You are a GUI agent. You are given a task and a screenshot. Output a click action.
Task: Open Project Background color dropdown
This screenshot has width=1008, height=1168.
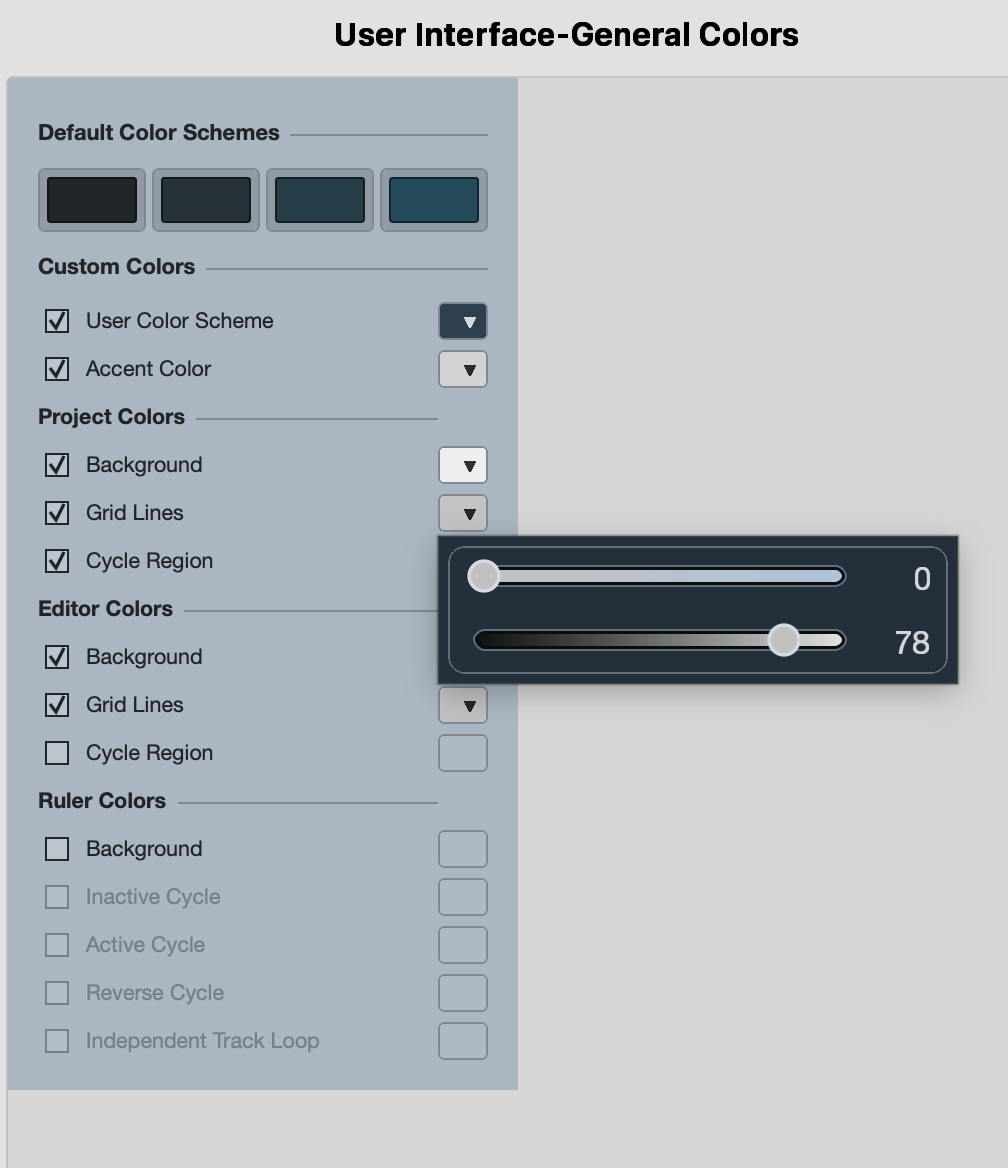click(463, 465)
